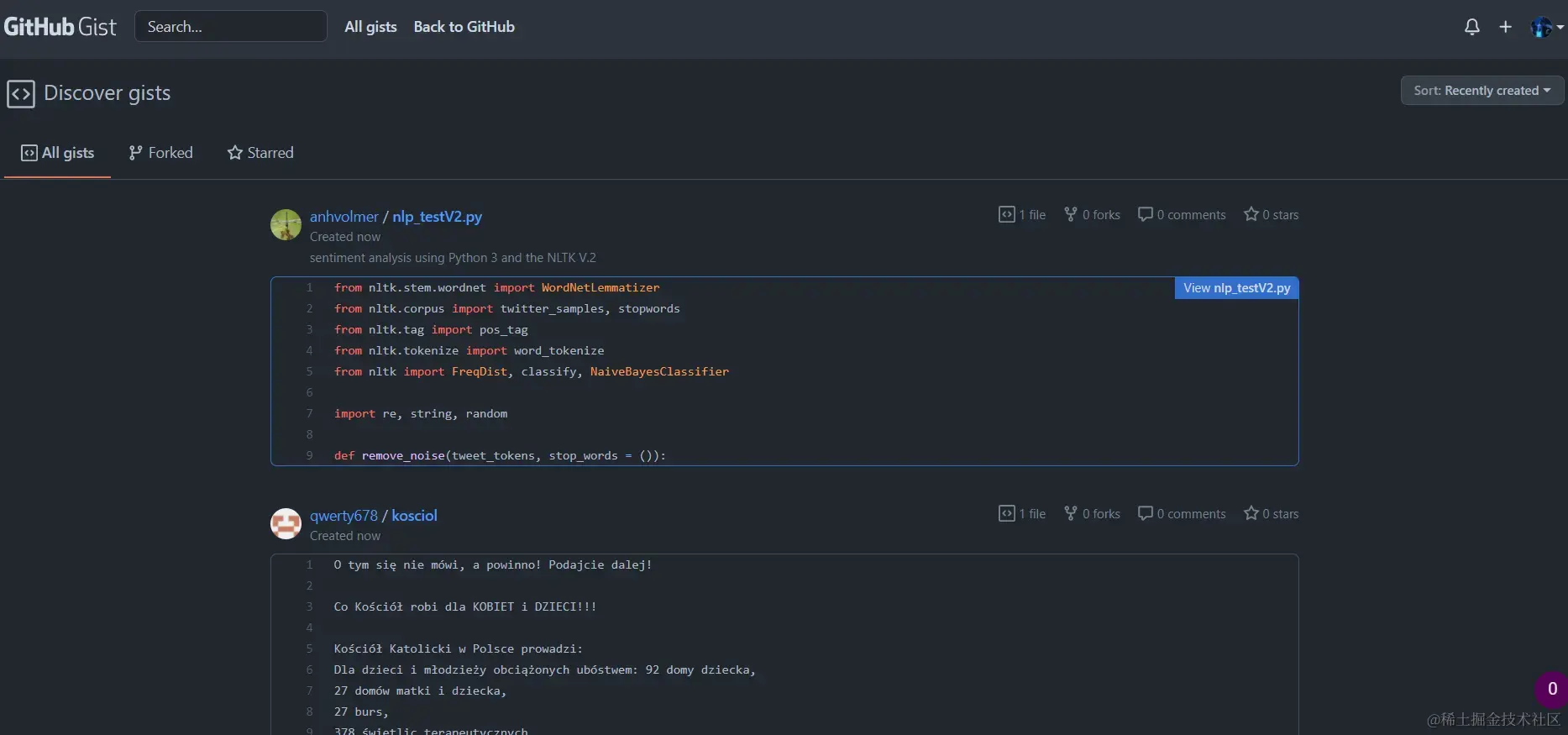The width and height of the screenshot is (1568, 735).
Task: Open the notifications bell
Action: (x=1471, y=27)
